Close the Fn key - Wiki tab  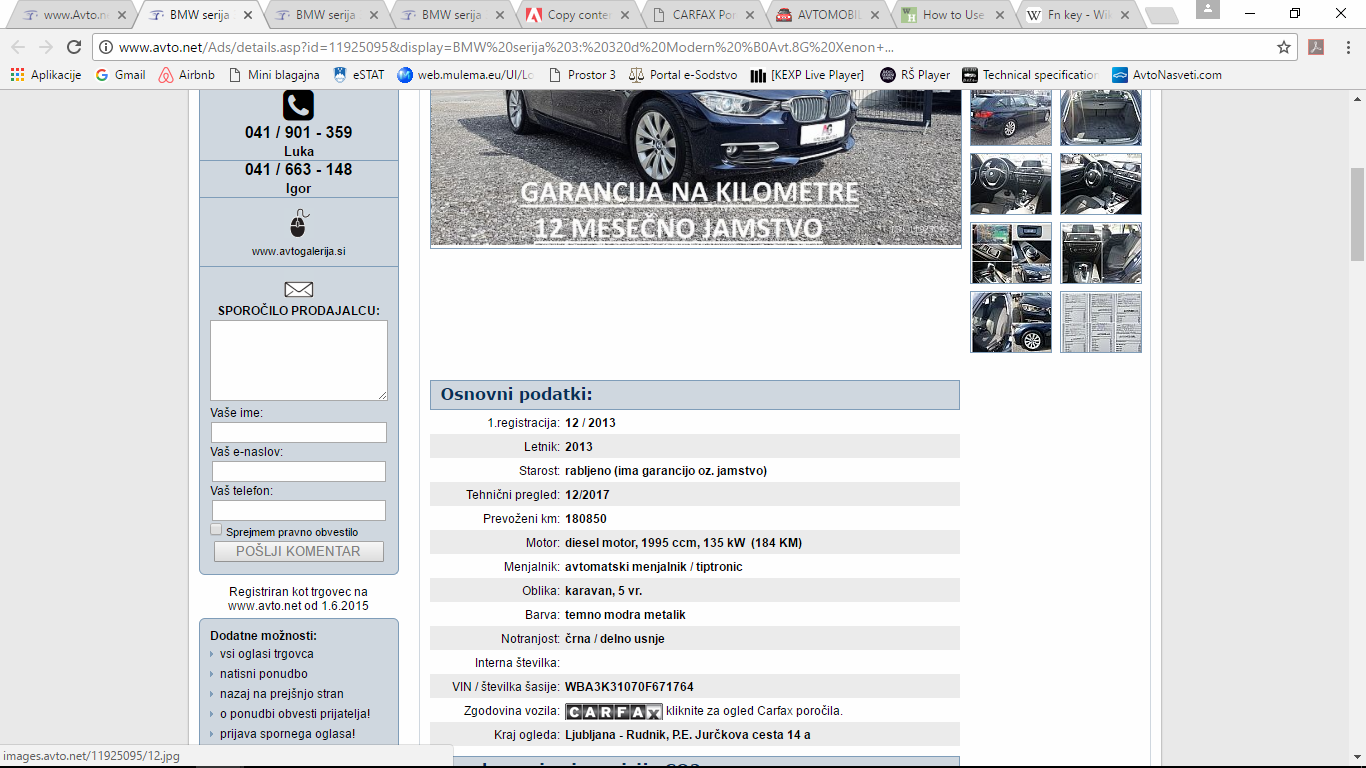tap(1126, 15)
